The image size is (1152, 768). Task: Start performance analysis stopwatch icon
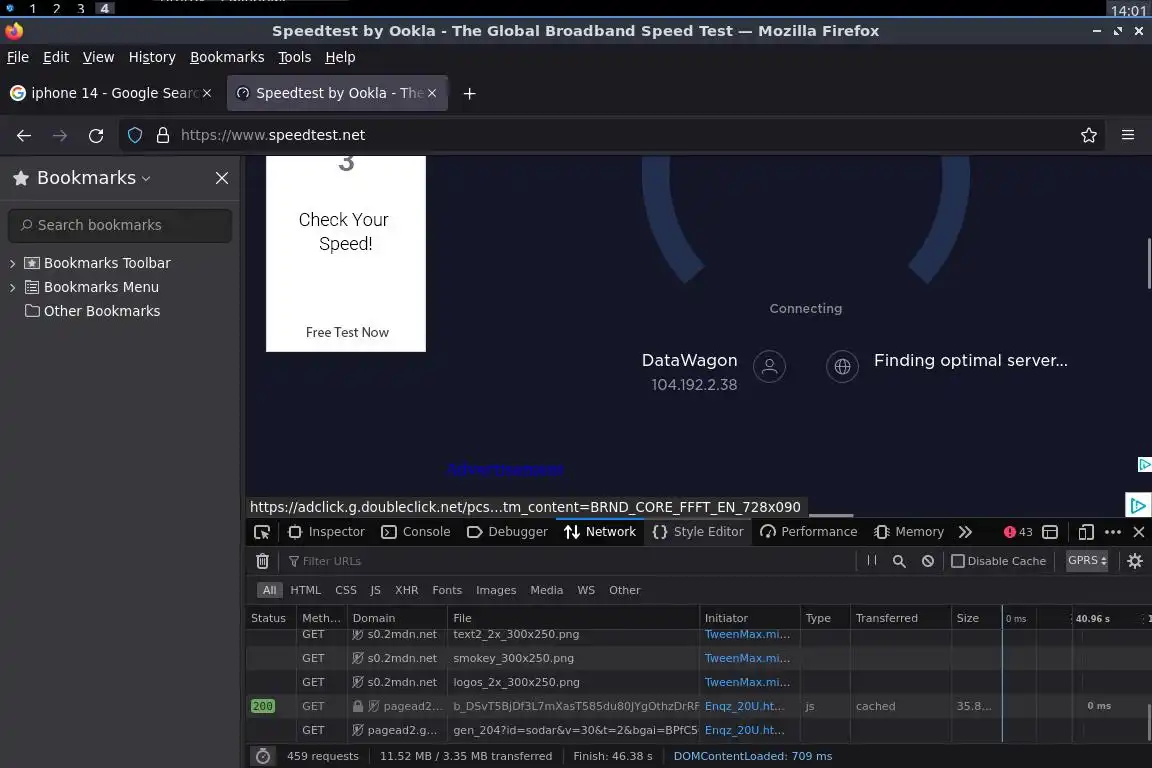click(x=263, y=756)
